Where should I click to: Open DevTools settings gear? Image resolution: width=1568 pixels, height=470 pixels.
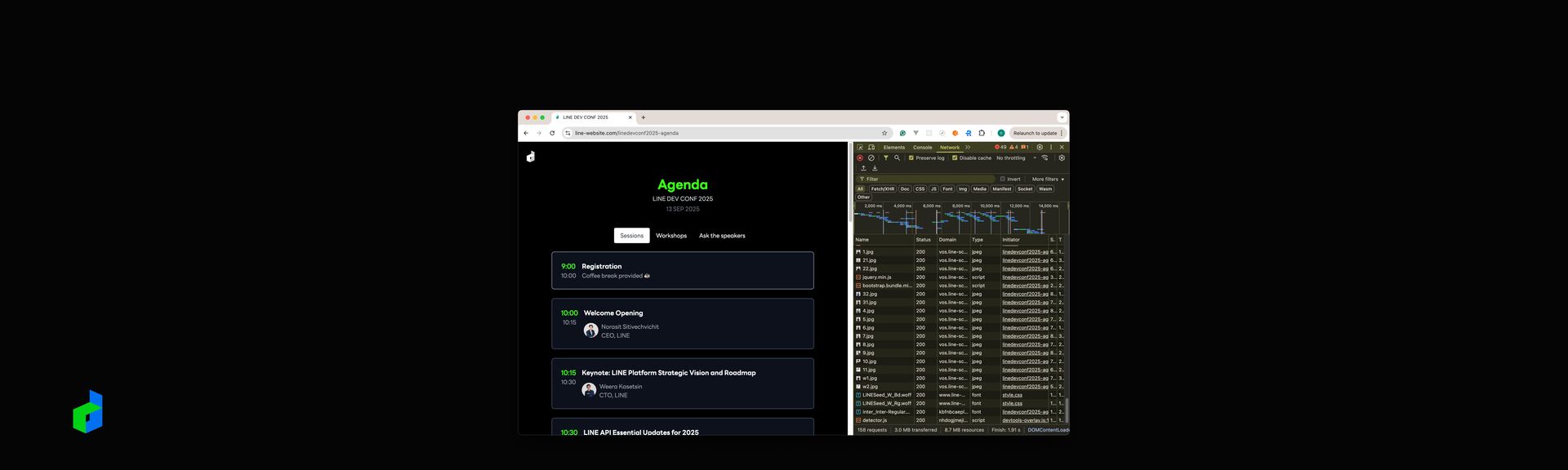(x=1040, y=148)
